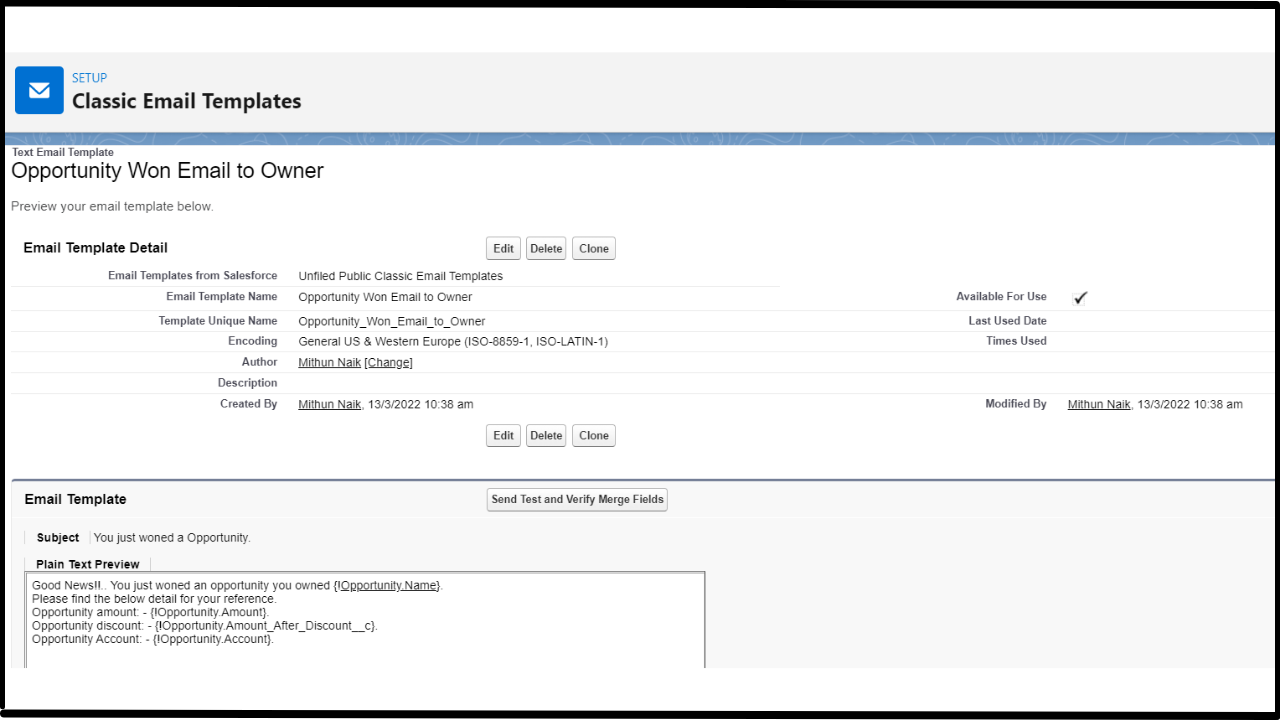1280x720 pixels.
Task: Click the 'Opportunity amount' line in preview
Action: [x=150, y=612]
